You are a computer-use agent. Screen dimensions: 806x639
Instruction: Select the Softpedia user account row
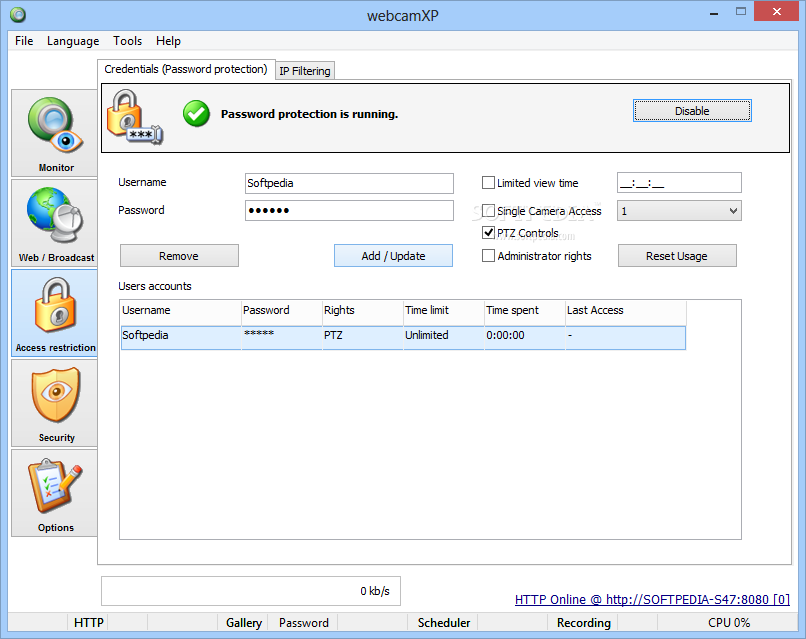point(403,337)
